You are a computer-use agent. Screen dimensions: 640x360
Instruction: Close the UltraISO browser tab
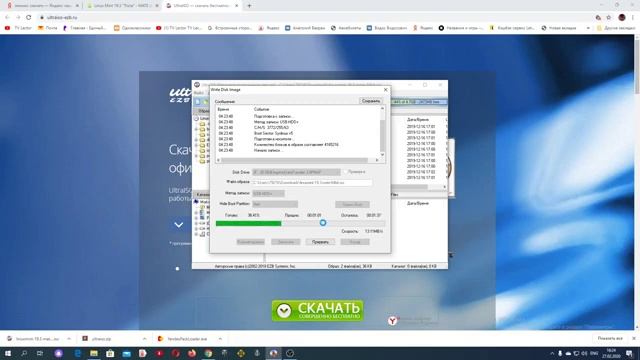pos(236,6)
